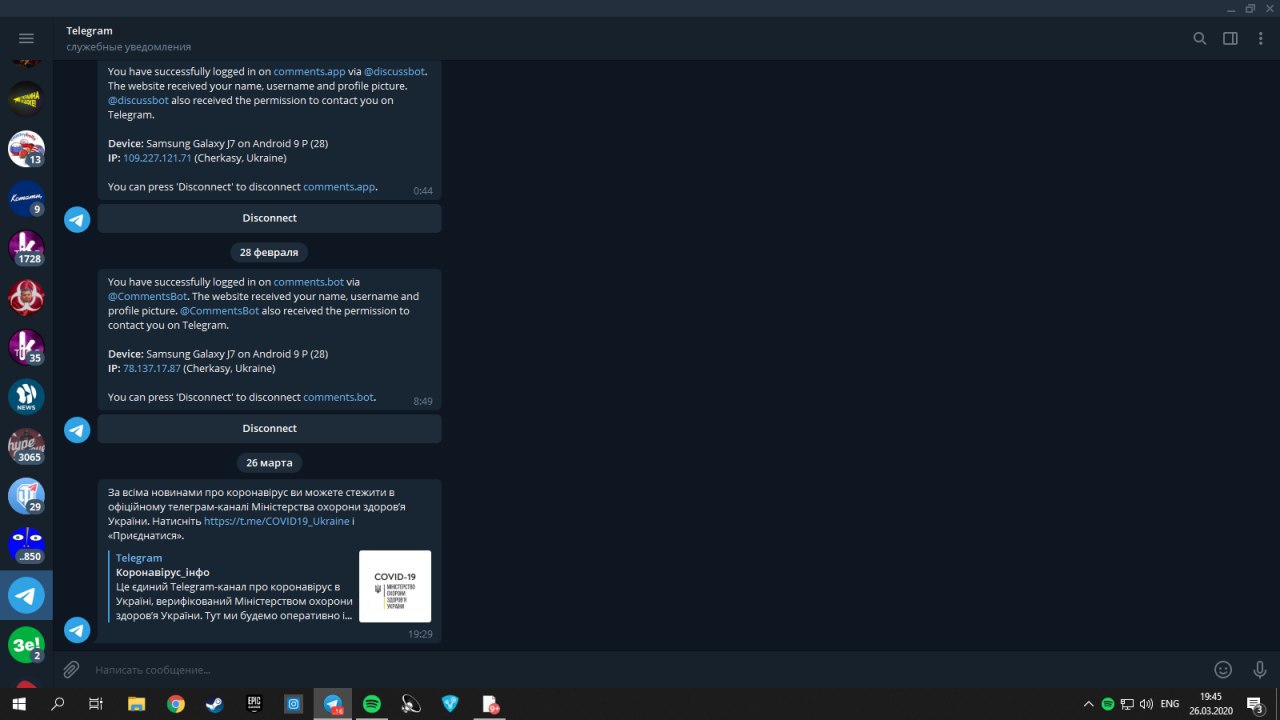Open the hamburger main menu

pos(26,38)
